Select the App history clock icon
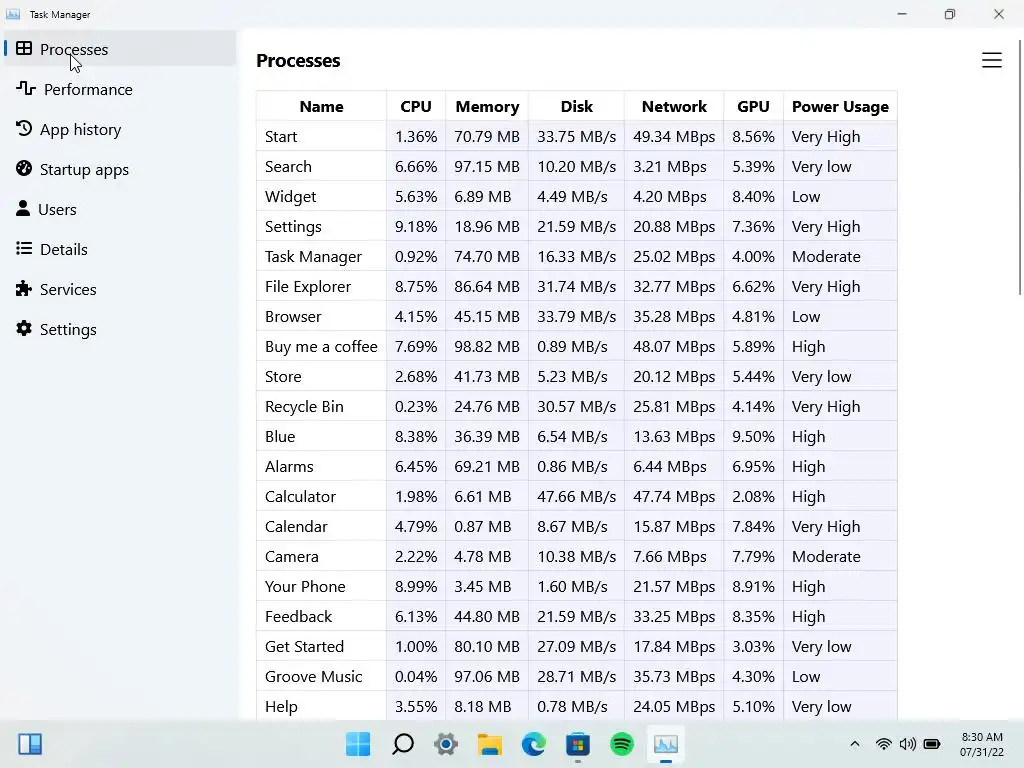Image resolution: width=1024 pixels, height=768 pixels. [24, 129]
